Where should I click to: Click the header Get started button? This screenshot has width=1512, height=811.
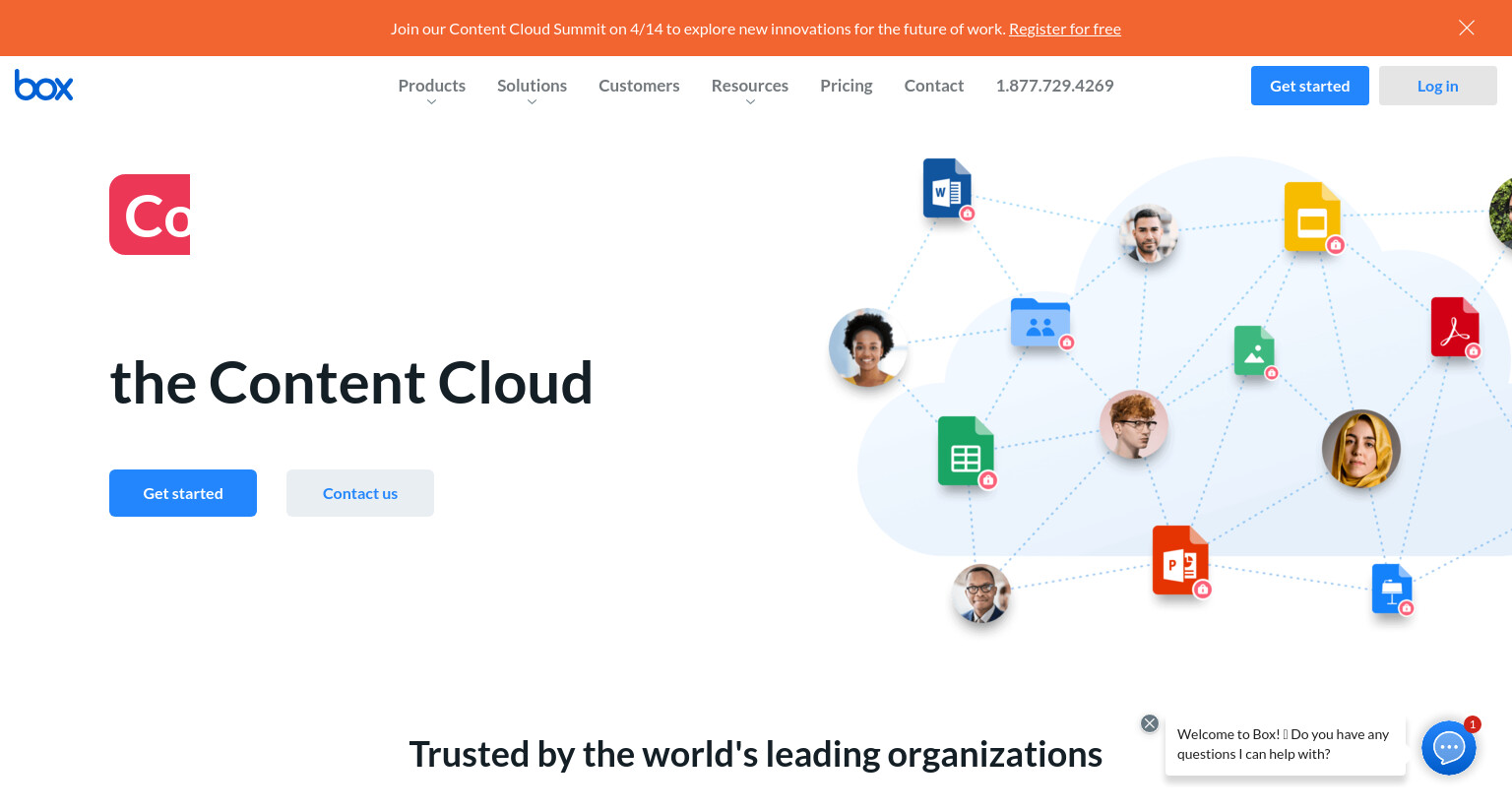point(1309,86)
